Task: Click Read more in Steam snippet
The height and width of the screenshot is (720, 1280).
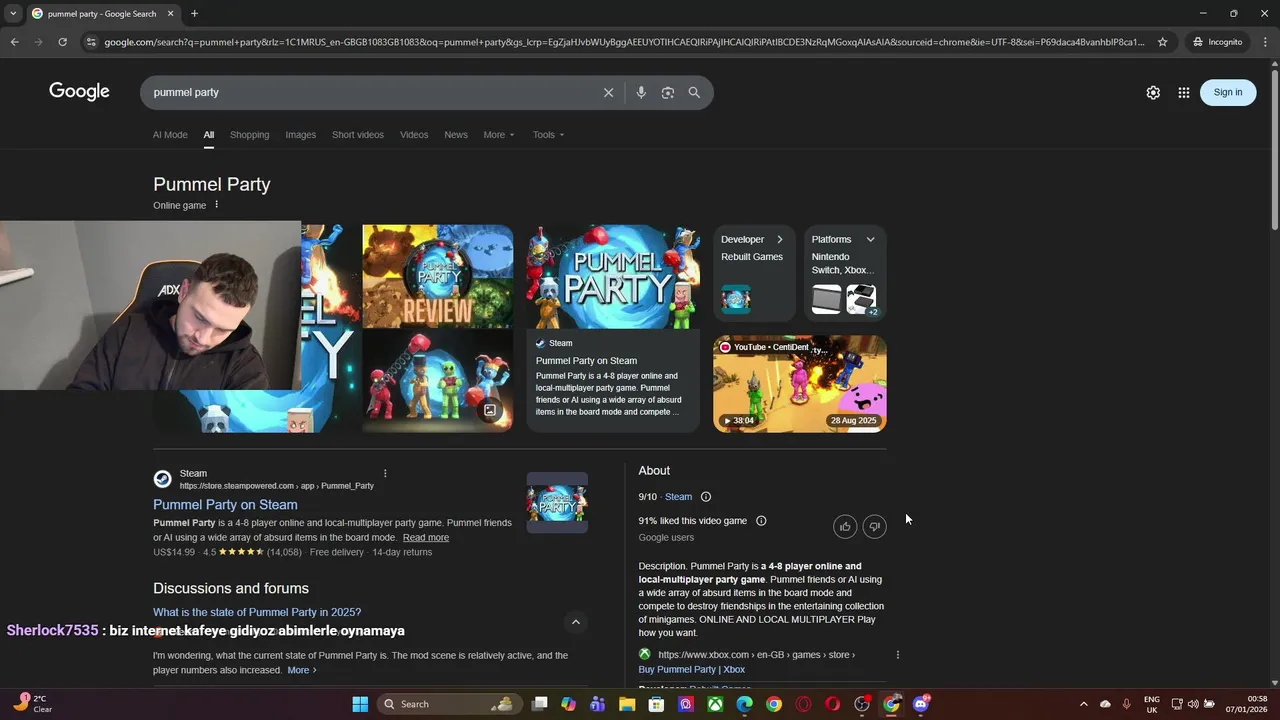Action: pos(426,538)
